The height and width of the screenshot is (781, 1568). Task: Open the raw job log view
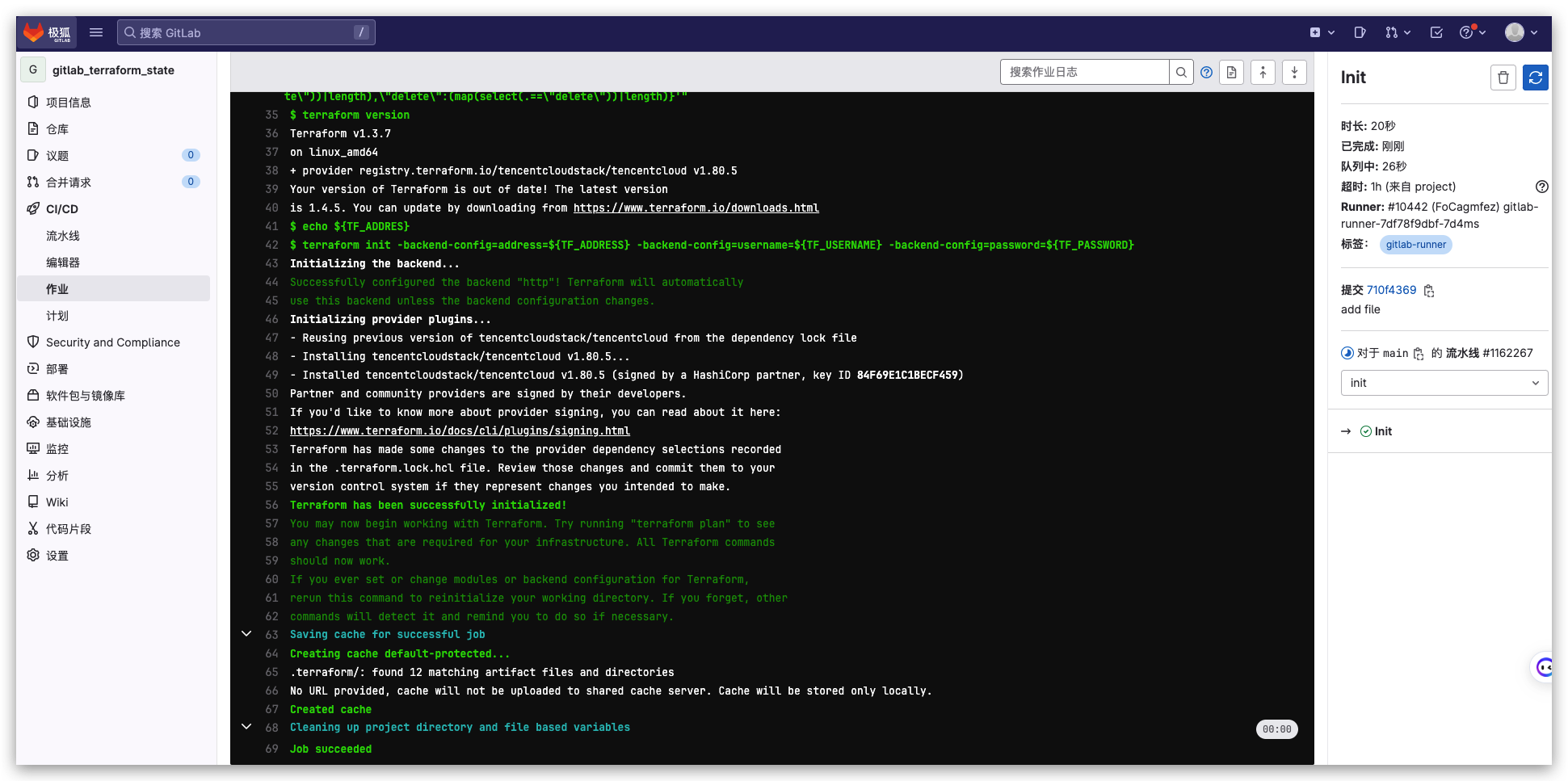1231,72
